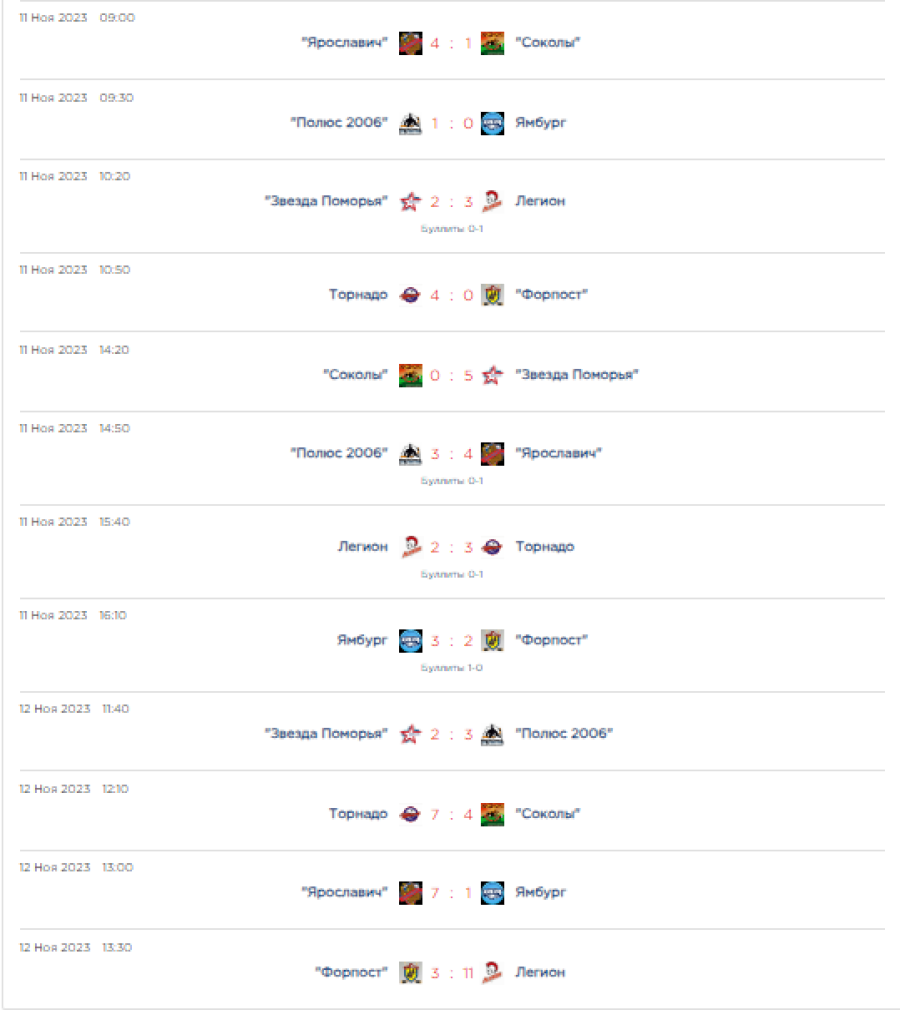This screenshot has height=1010, width=900.
Task: Open Торнадо team in the 10:50 match
Action: click(358, 295)
